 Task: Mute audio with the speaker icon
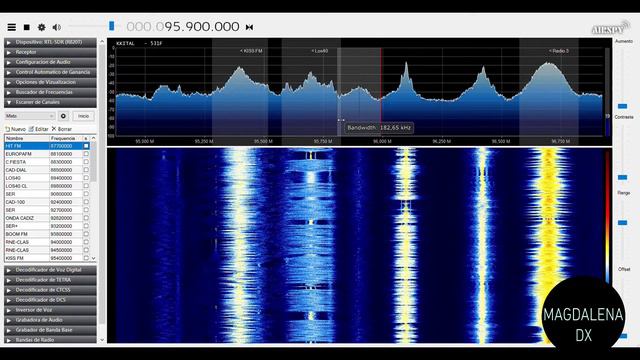point(57,27)
